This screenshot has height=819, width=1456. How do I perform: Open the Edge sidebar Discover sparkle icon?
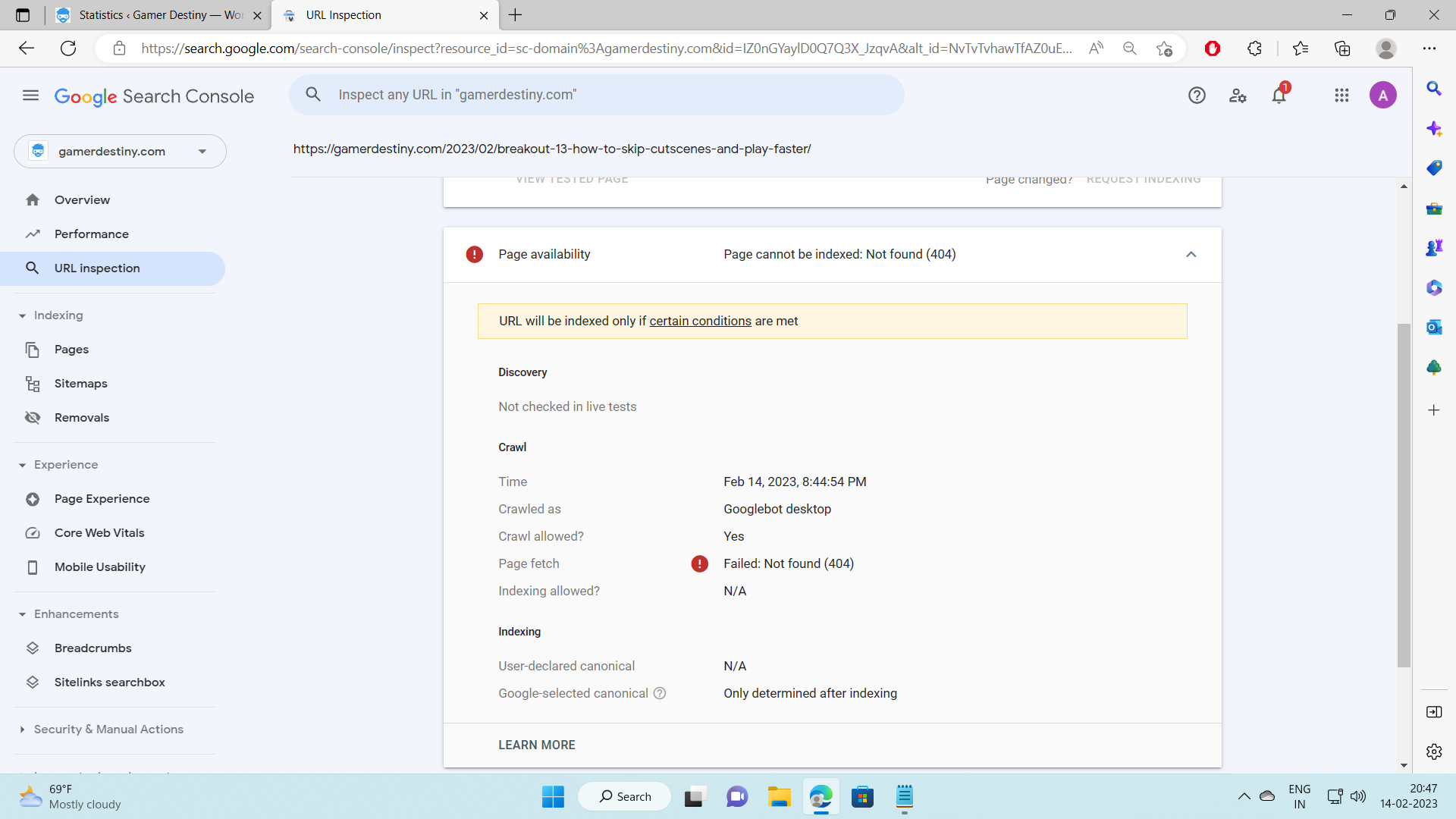click(1434, 128)
